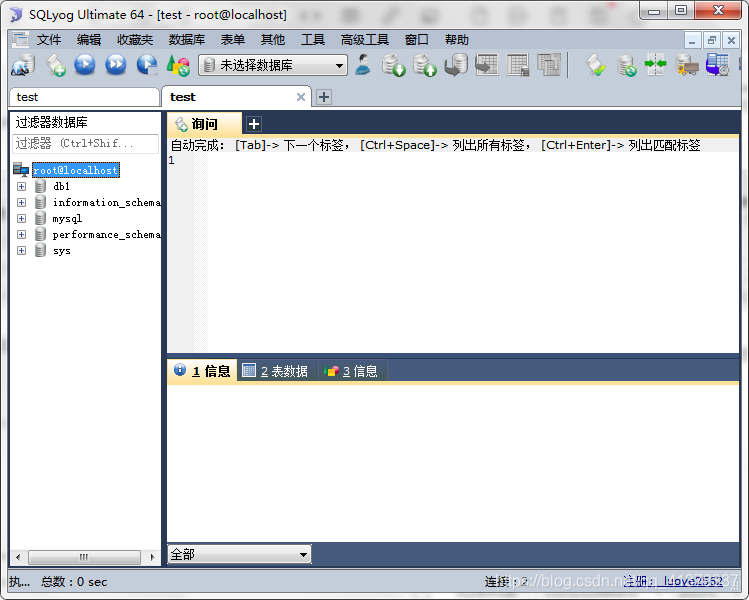Click the Query Builder grid icon
This screenshot has width=749, height=600.
click(518, 65)
